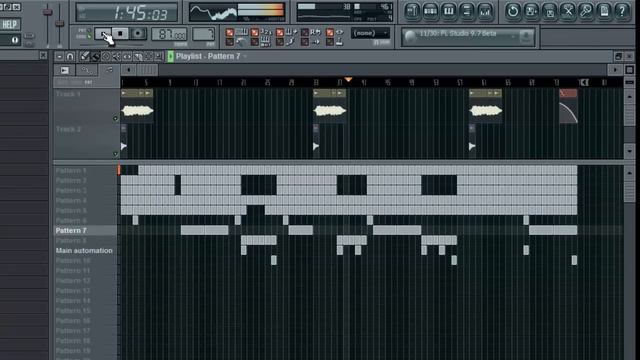Open the (none) snap dropdown
This screenshot has width=640, height=360.
point(371,33)
